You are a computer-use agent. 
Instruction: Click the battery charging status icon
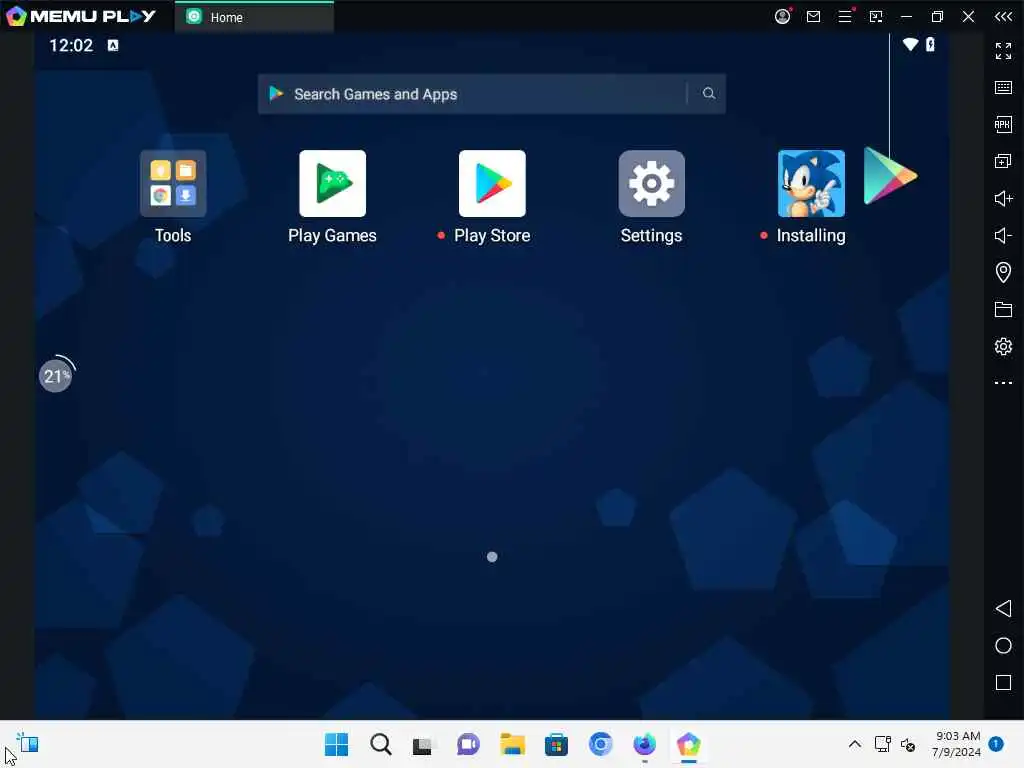coord(930,44)
